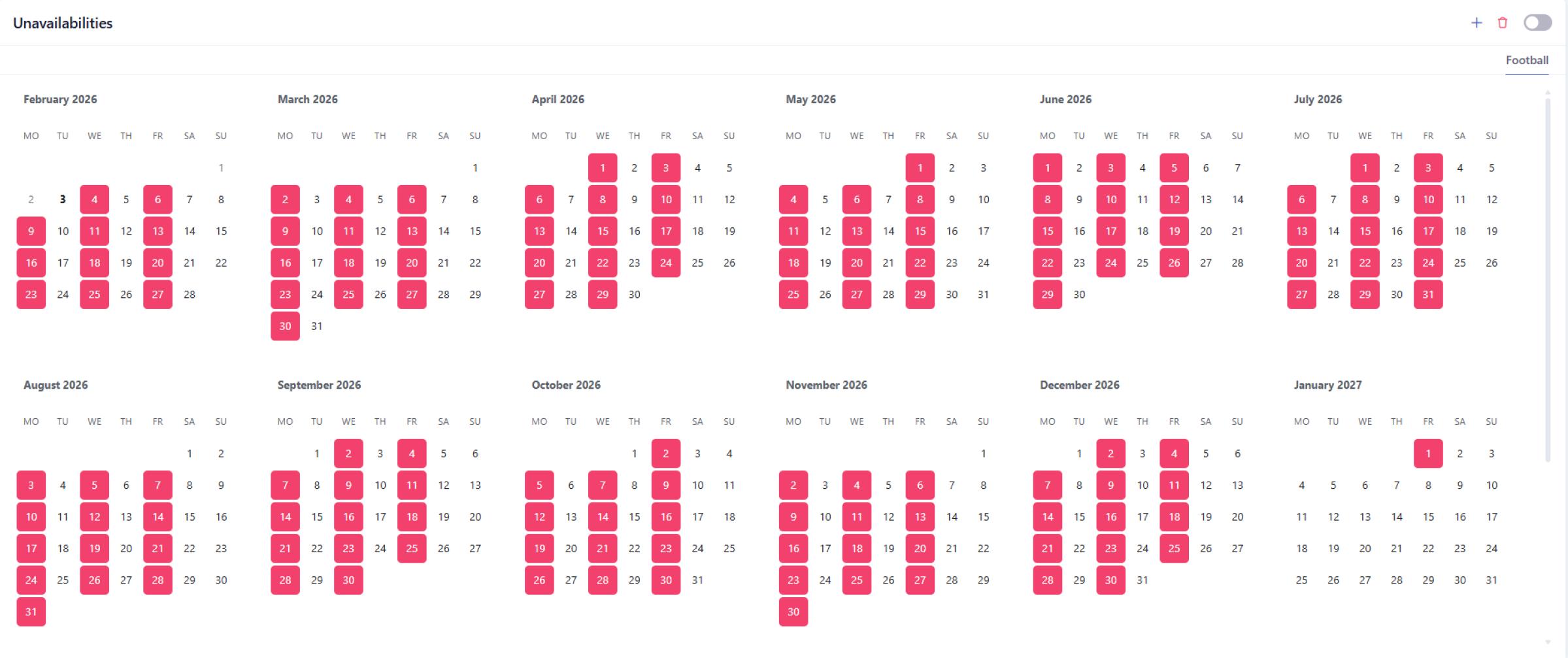Select today's bold date February 3, 2026
The height and width of the screenshot is (658, 1568).
(63, 200)
